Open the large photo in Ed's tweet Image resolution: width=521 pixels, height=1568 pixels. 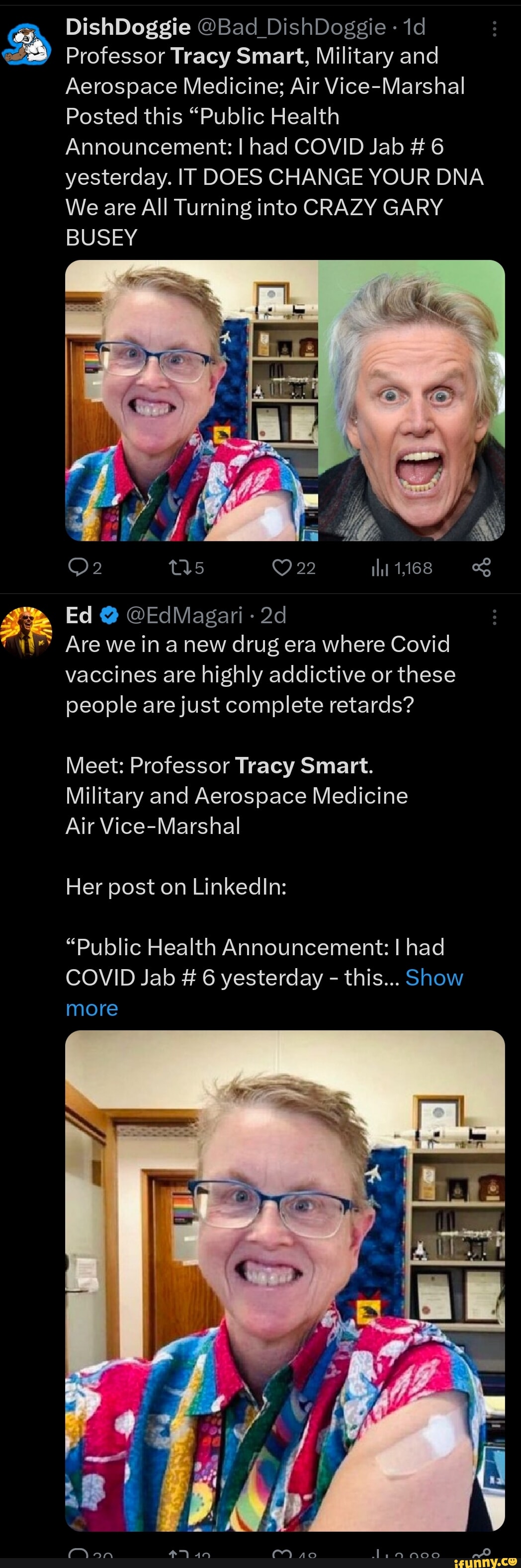(285, 1278)
